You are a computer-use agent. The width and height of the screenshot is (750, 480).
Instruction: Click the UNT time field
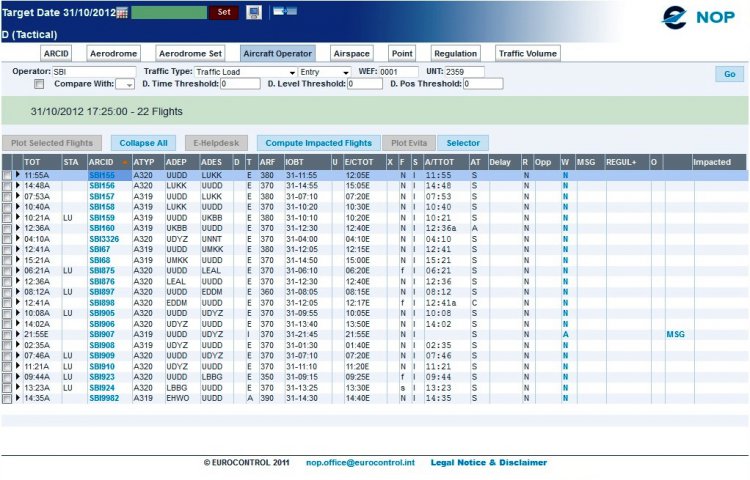pos(464,72)
